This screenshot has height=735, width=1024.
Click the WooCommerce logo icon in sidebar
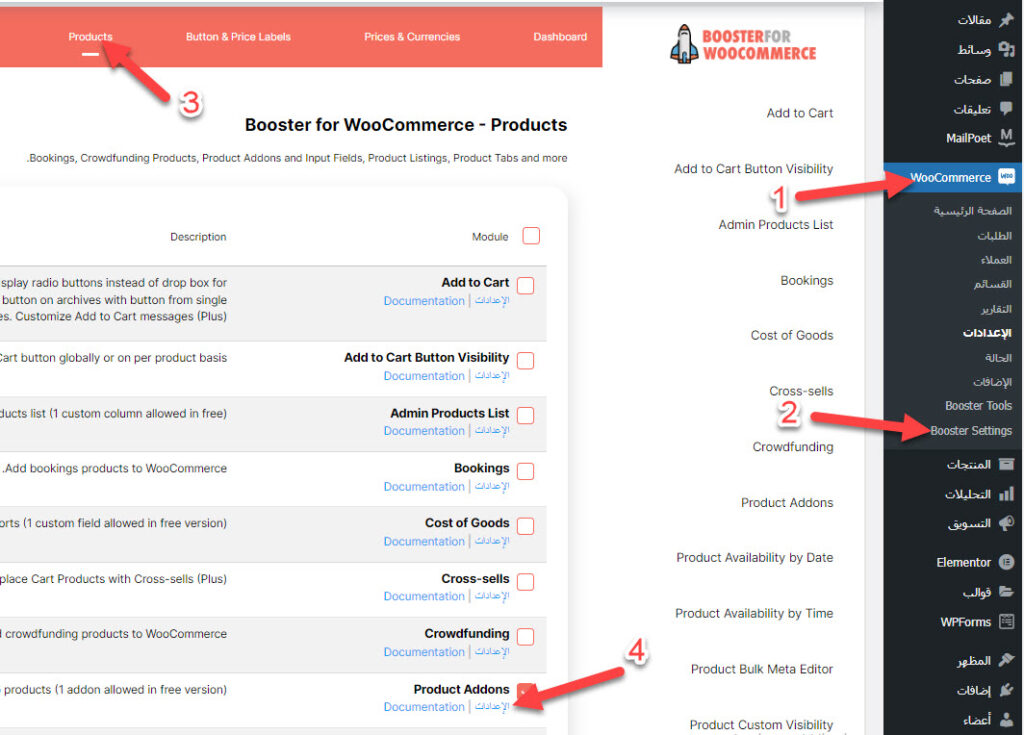(1006, 178)
